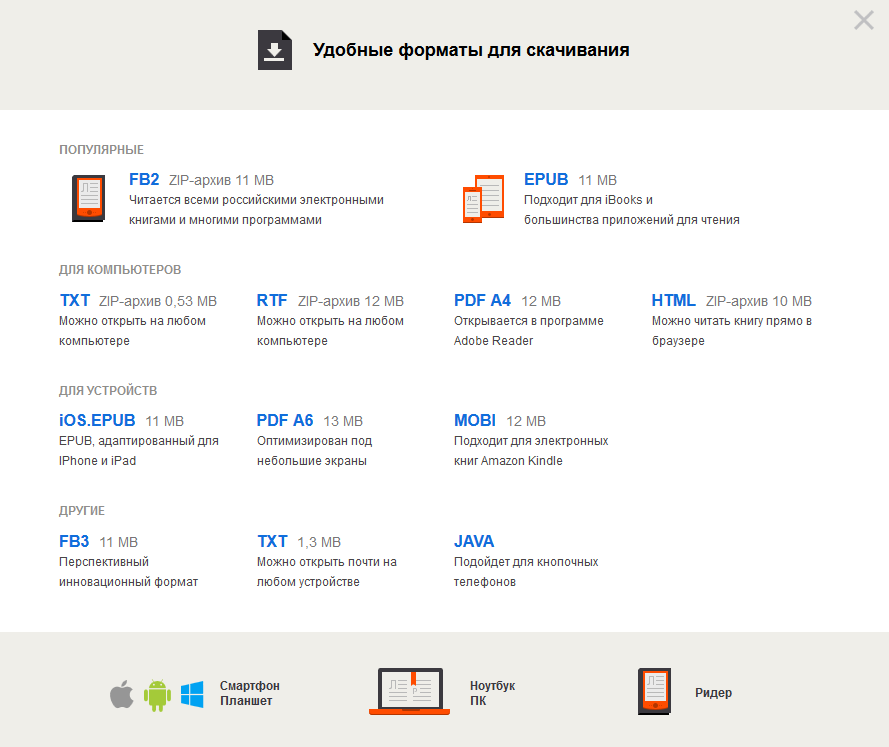Click the ДРУГИЕ section heading
Viewport: 889px width, 747px height.
[x=82, y=511]
